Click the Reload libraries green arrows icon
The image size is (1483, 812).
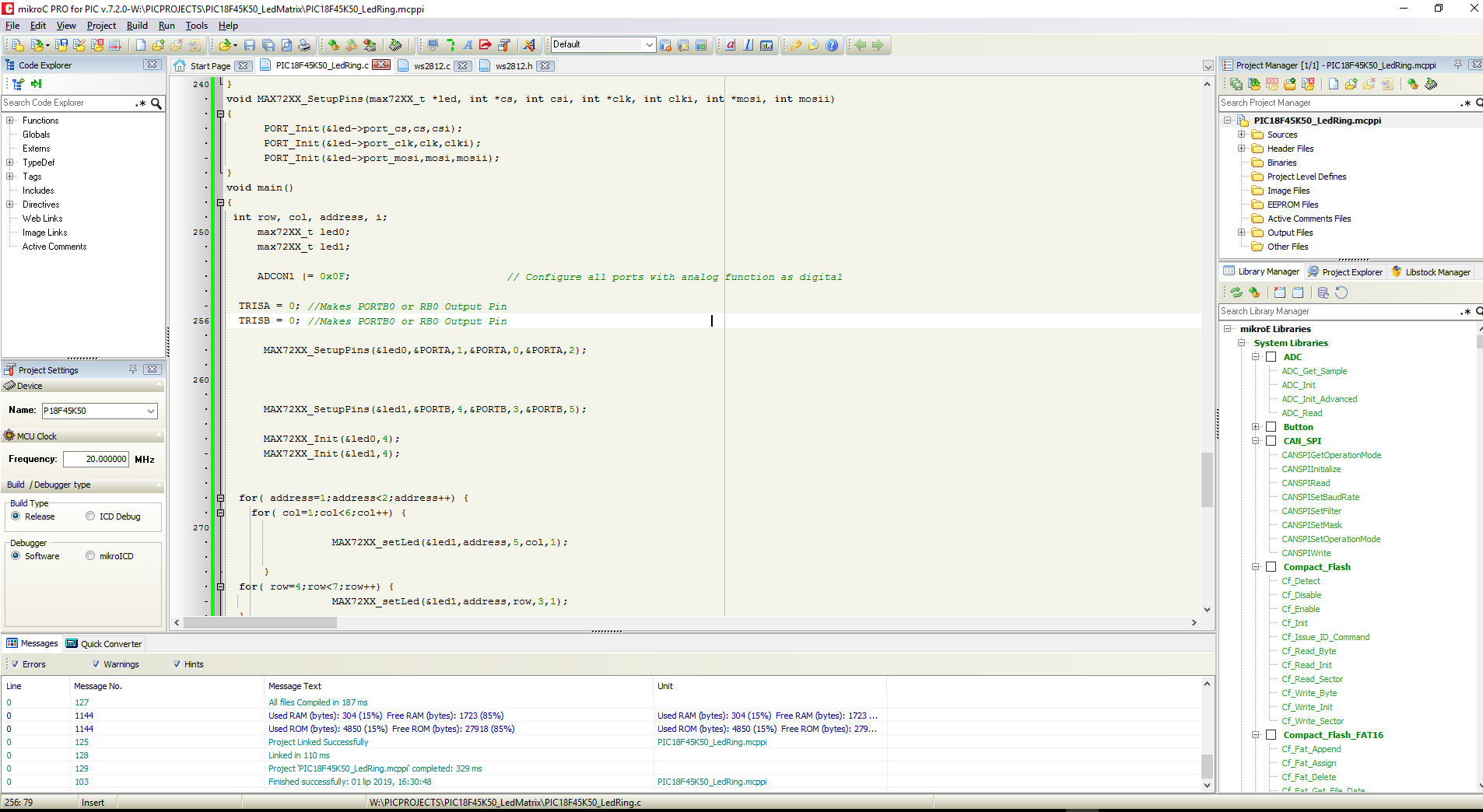(1236, 292)
